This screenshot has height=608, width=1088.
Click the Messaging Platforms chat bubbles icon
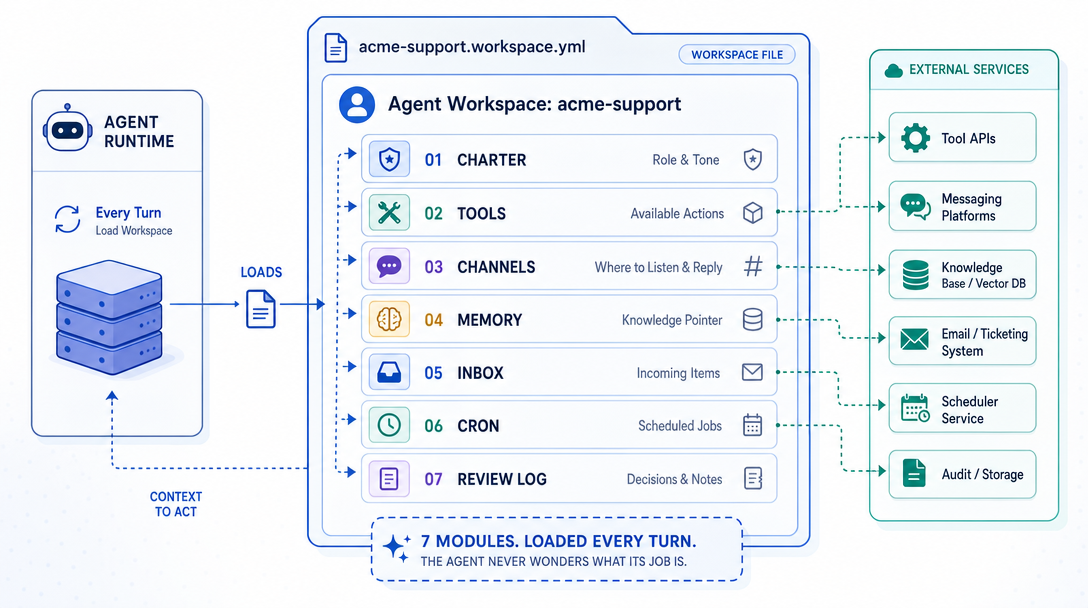tap(915, 206)
